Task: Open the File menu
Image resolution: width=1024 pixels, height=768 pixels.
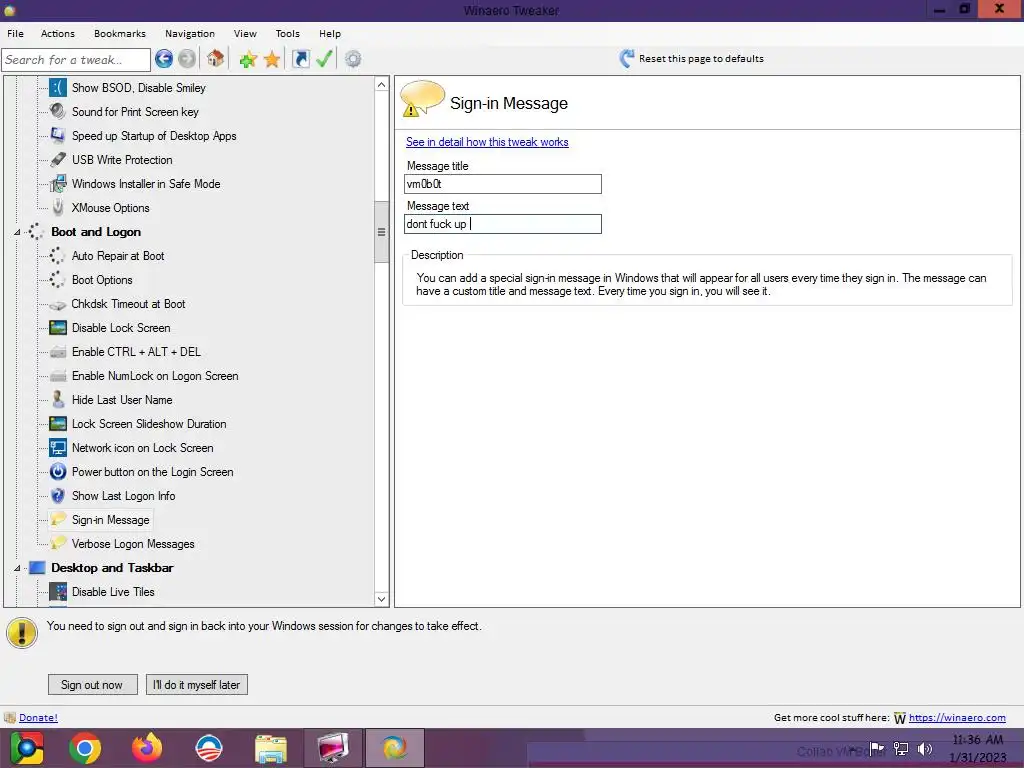Action: point(16,33)
